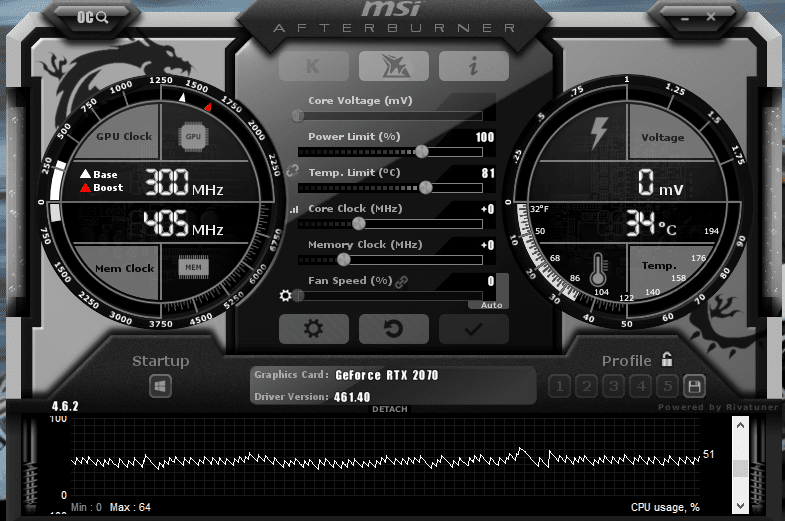785x521 pixels.
Task: Select profile slot 2
Action: [x=586, y=386]
